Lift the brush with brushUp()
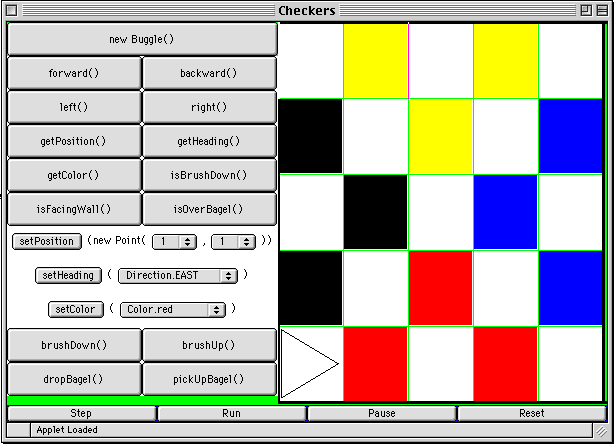Viewport: 614px width, 445px height. tap(209, 345)
